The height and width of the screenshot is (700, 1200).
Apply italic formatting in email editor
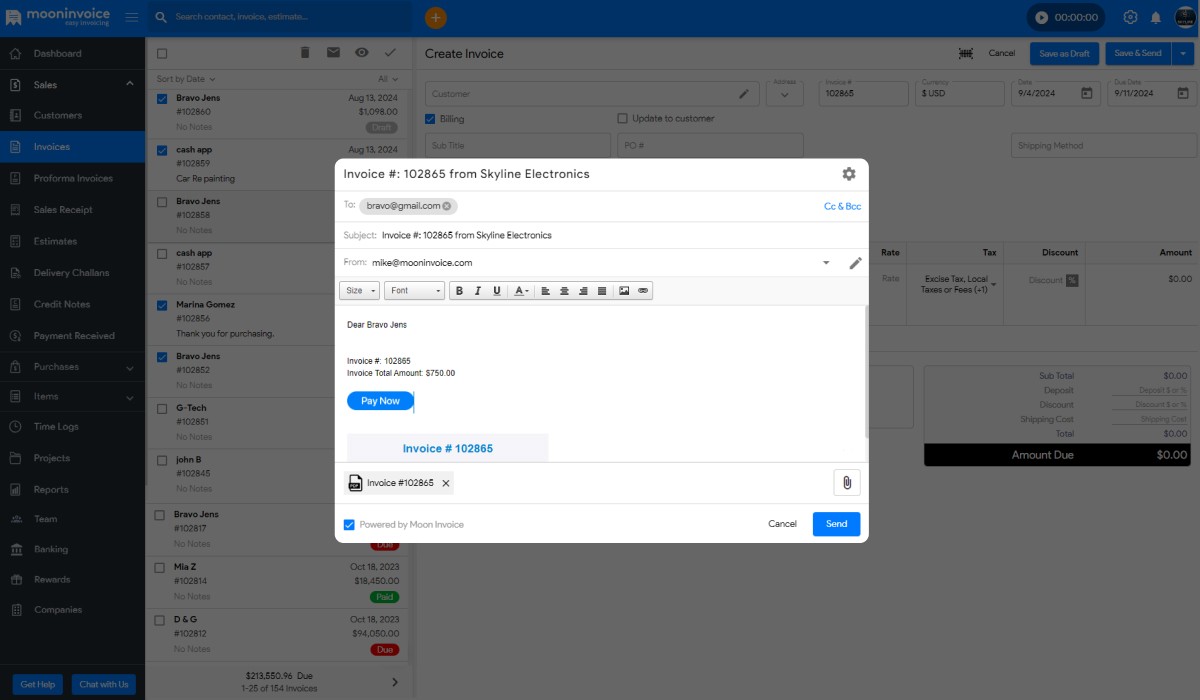[x=478, y=291]
